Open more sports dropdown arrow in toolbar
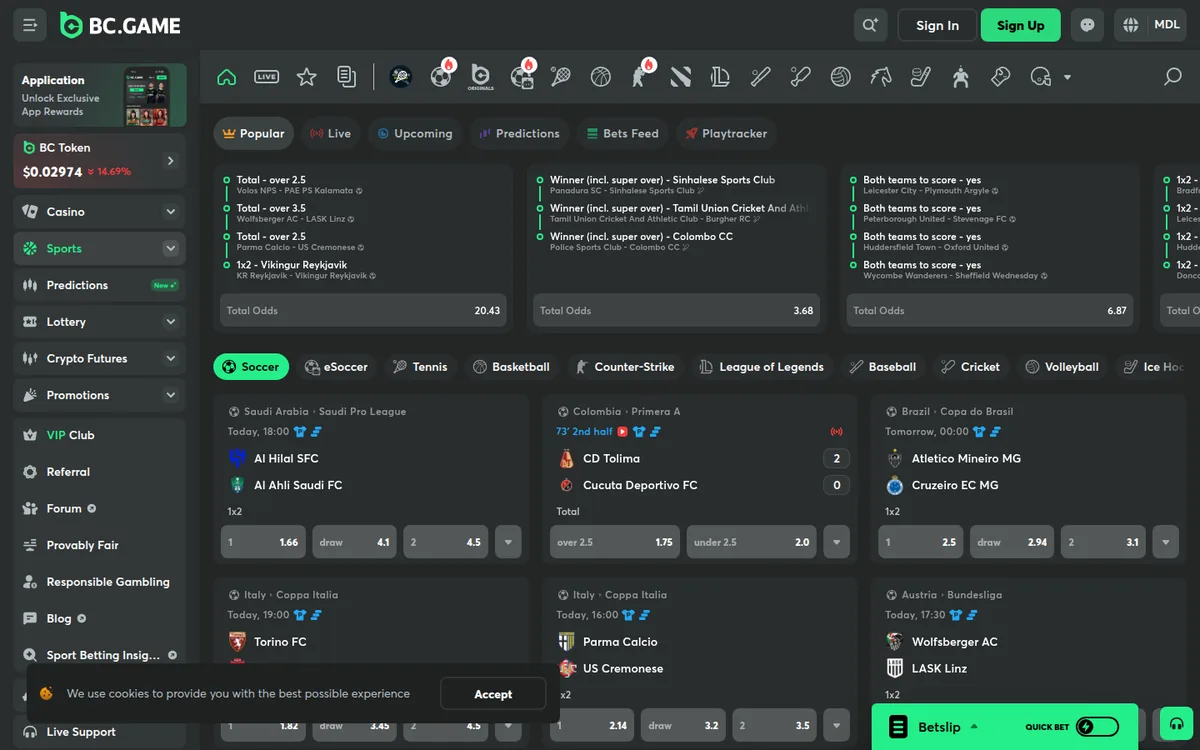Screen dimensions: 1200x750 pyautogui.click(x=1067, y=77)
